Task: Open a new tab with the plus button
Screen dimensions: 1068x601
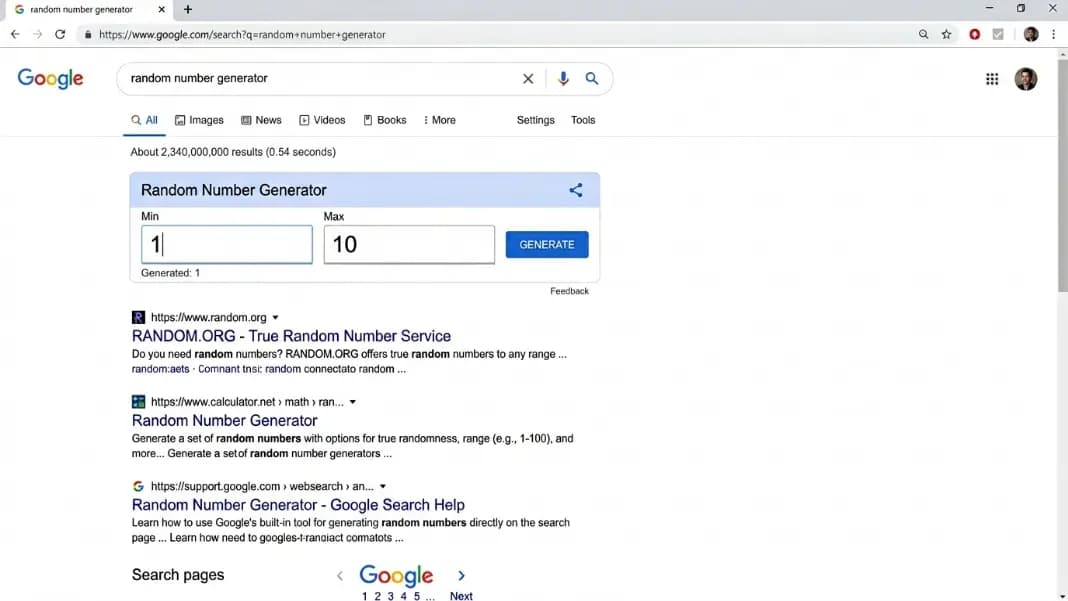Action: pyautogui.click(x=188, y=10)
